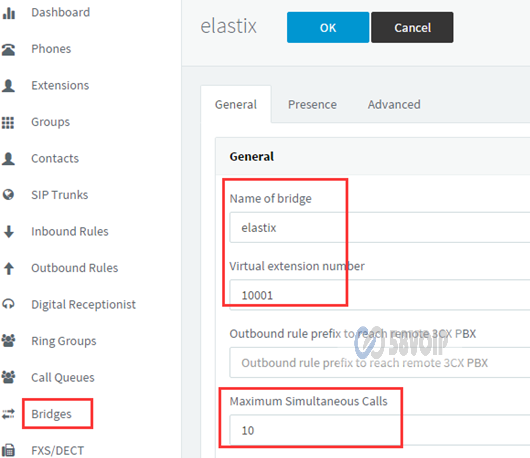Focus the Outbound rule prefix field
This screenshot has height=458, width=530.
380,362
